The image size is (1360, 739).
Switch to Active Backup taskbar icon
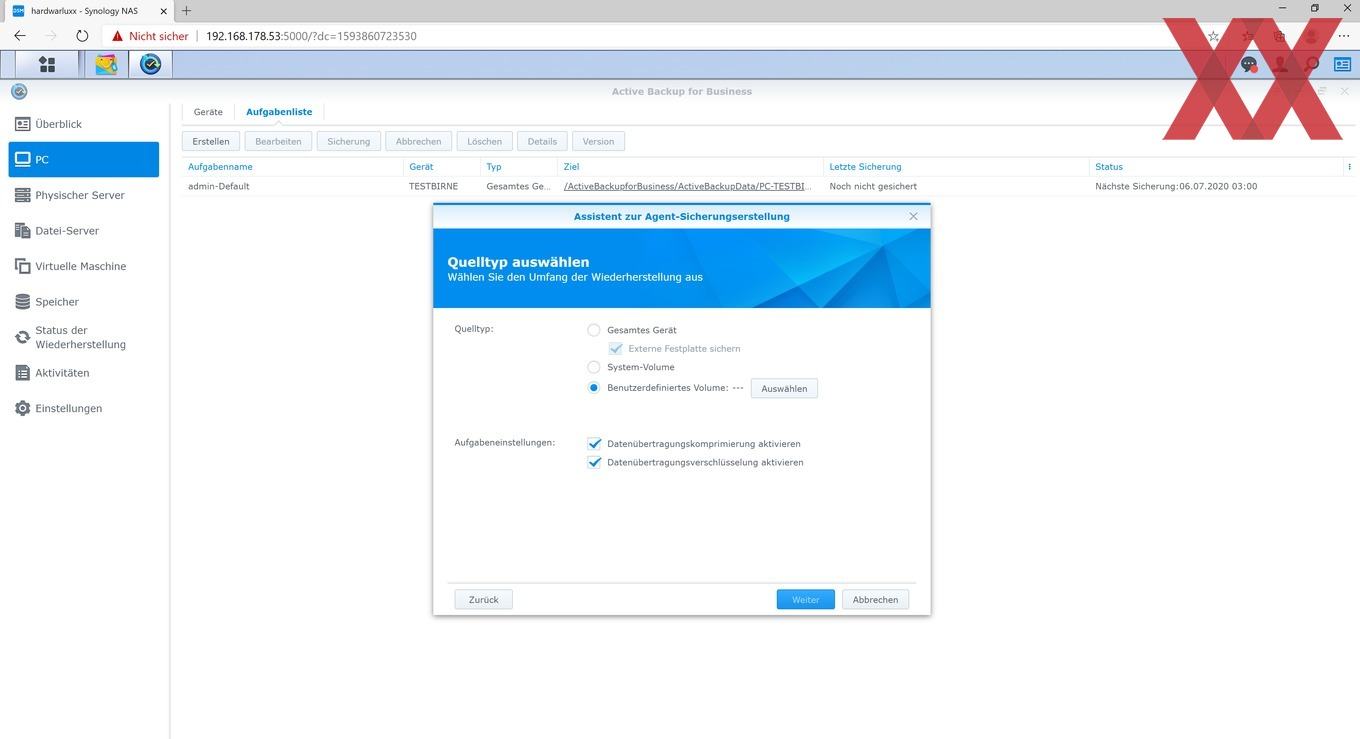pyautogui.click(x=151, y=64)
